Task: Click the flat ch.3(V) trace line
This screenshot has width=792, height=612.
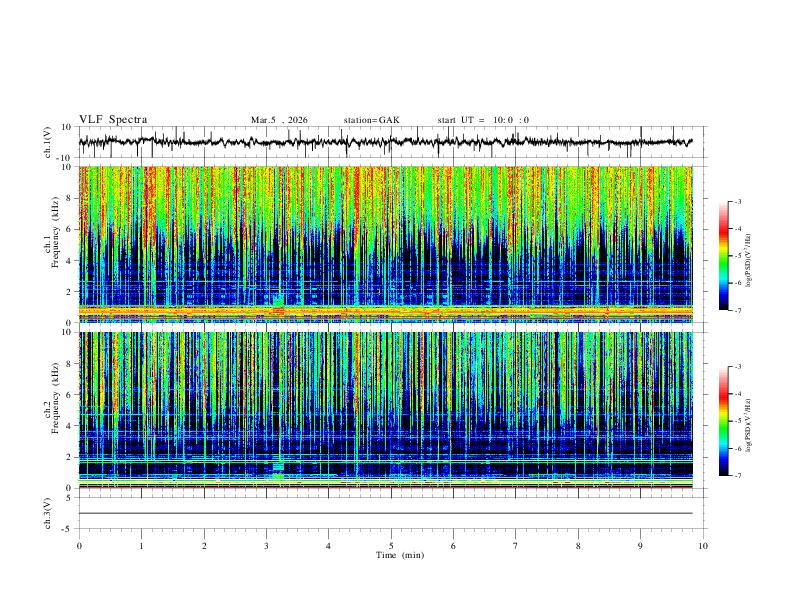Action: pos(386,513)
